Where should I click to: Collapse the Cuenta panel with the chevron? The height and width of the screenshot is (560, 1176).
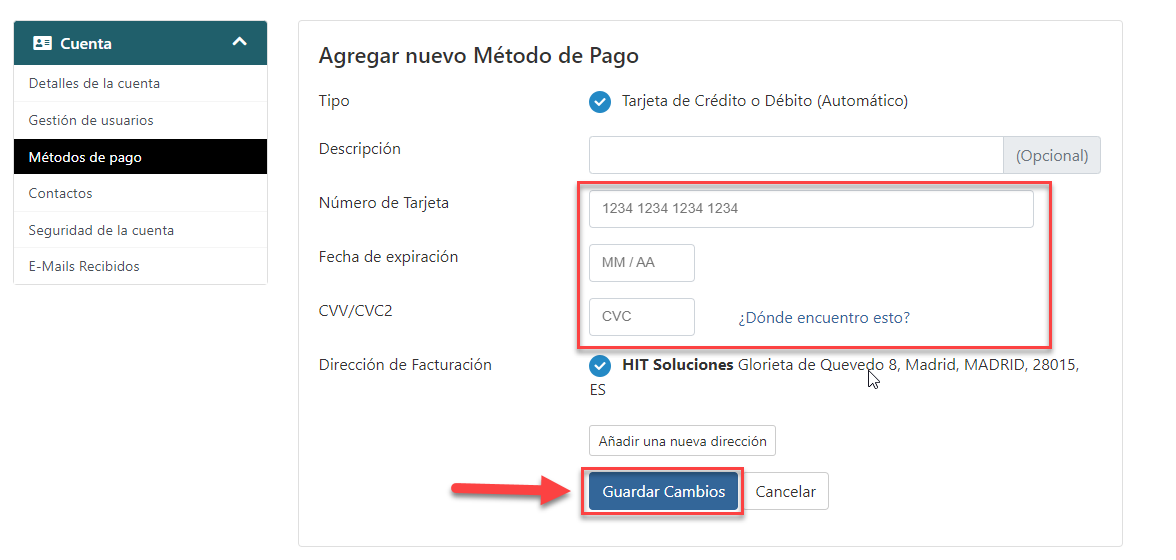coord(239,42)
